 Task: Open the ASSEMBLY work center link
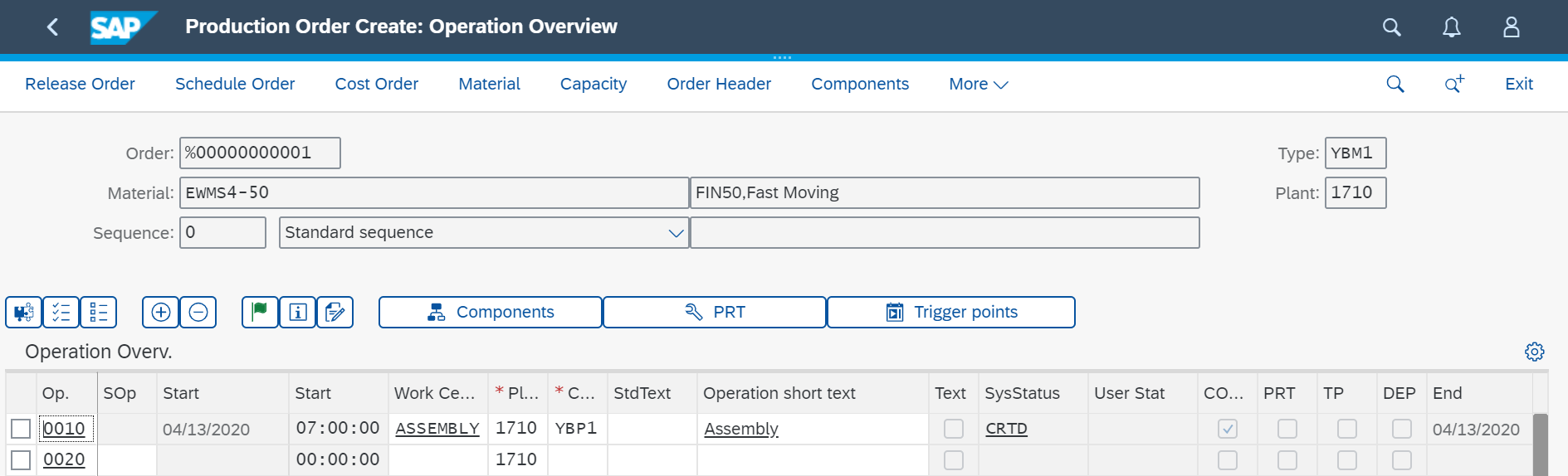pos(437,429)
